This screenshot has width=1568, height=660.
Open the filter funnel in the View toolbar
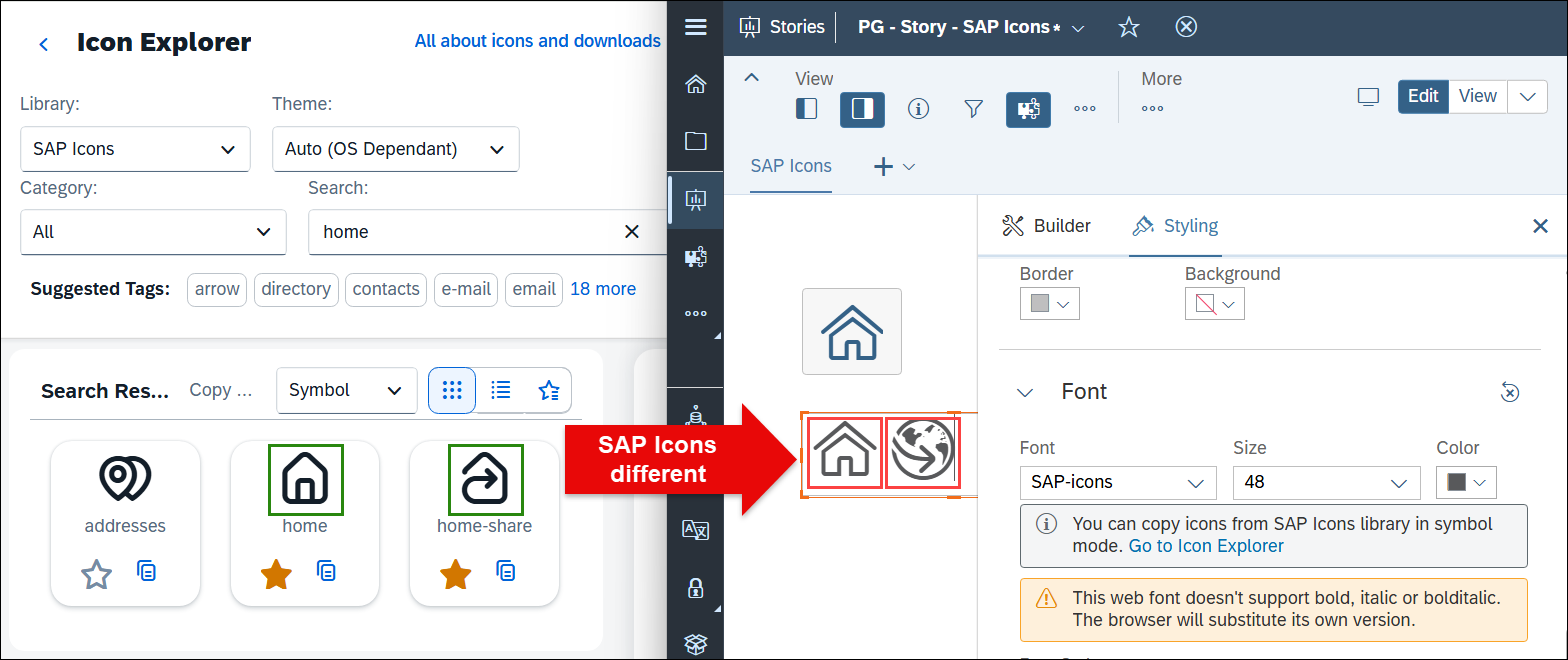coord(973,109)
